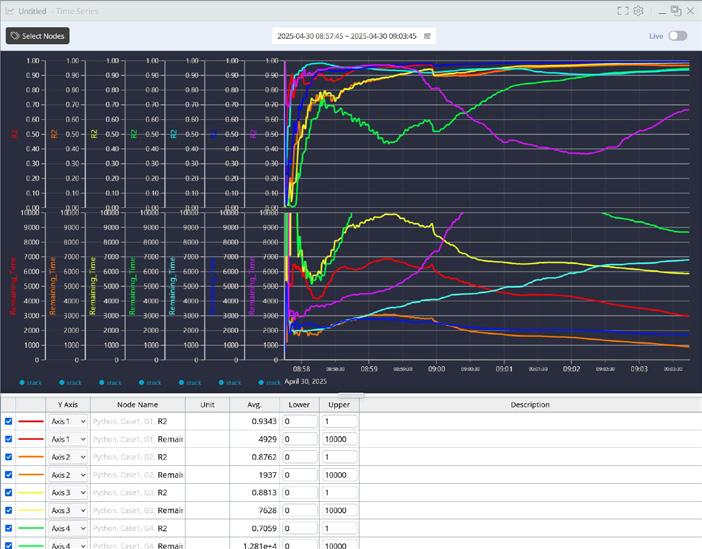Click the Node Name column header

[137, 404]
